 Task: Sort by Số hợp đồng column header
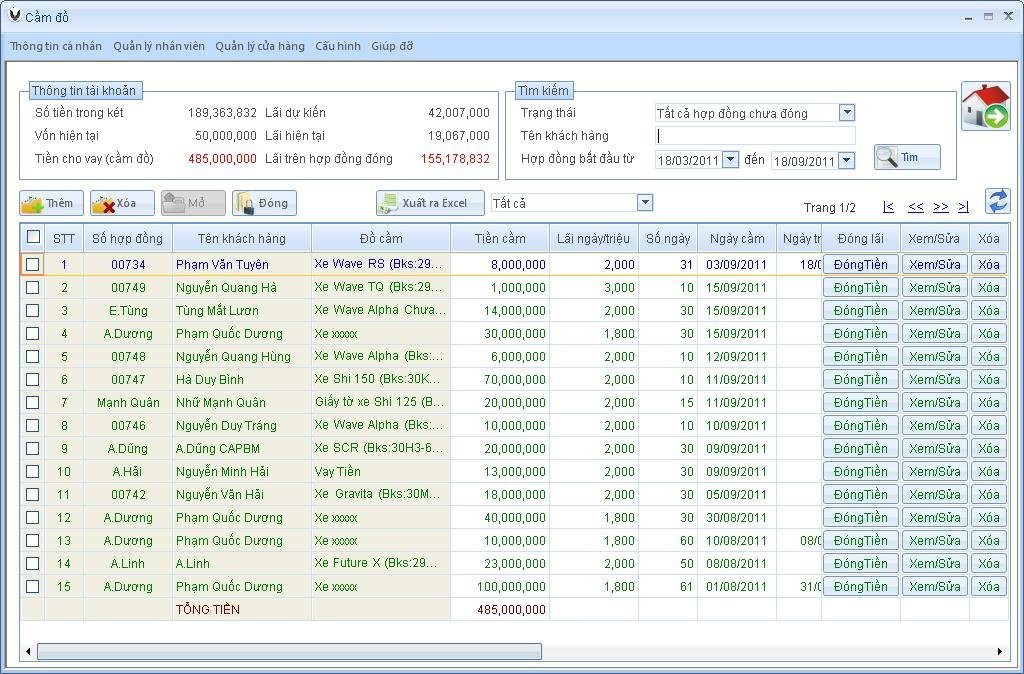pyautogui.click(x=127, y=238)
